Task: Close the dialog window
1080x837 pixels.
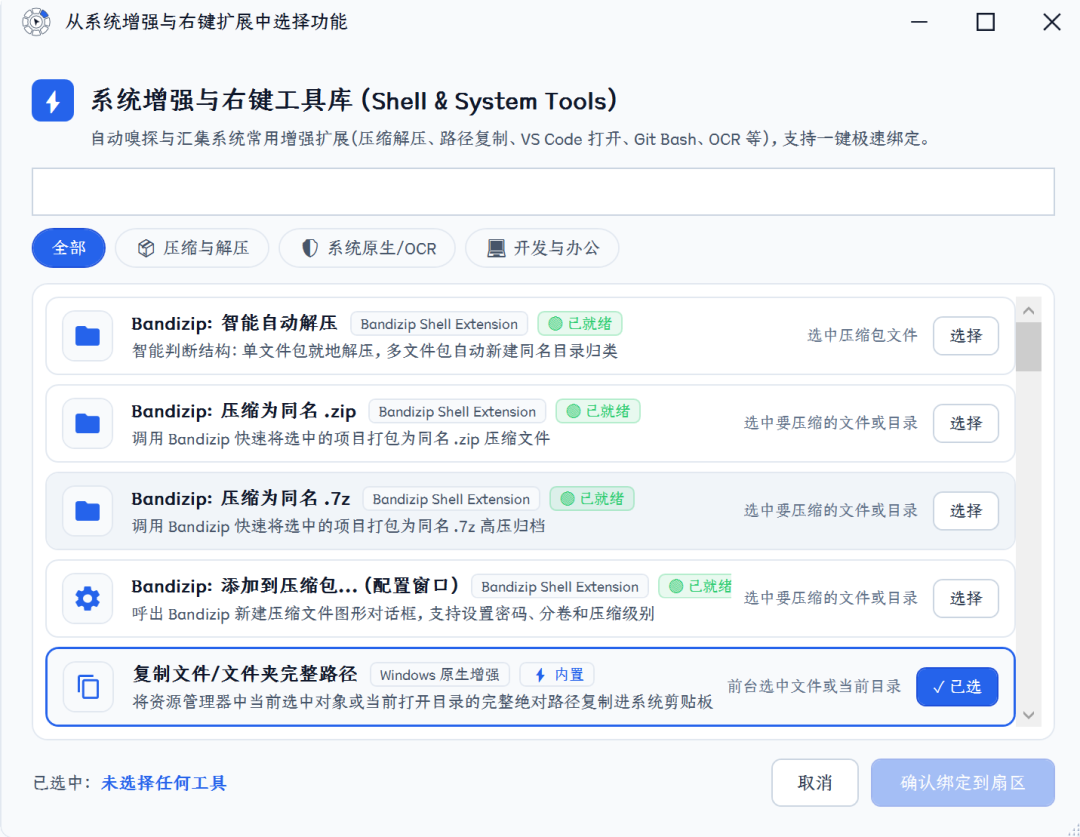Action: (x=1052, y=22)
